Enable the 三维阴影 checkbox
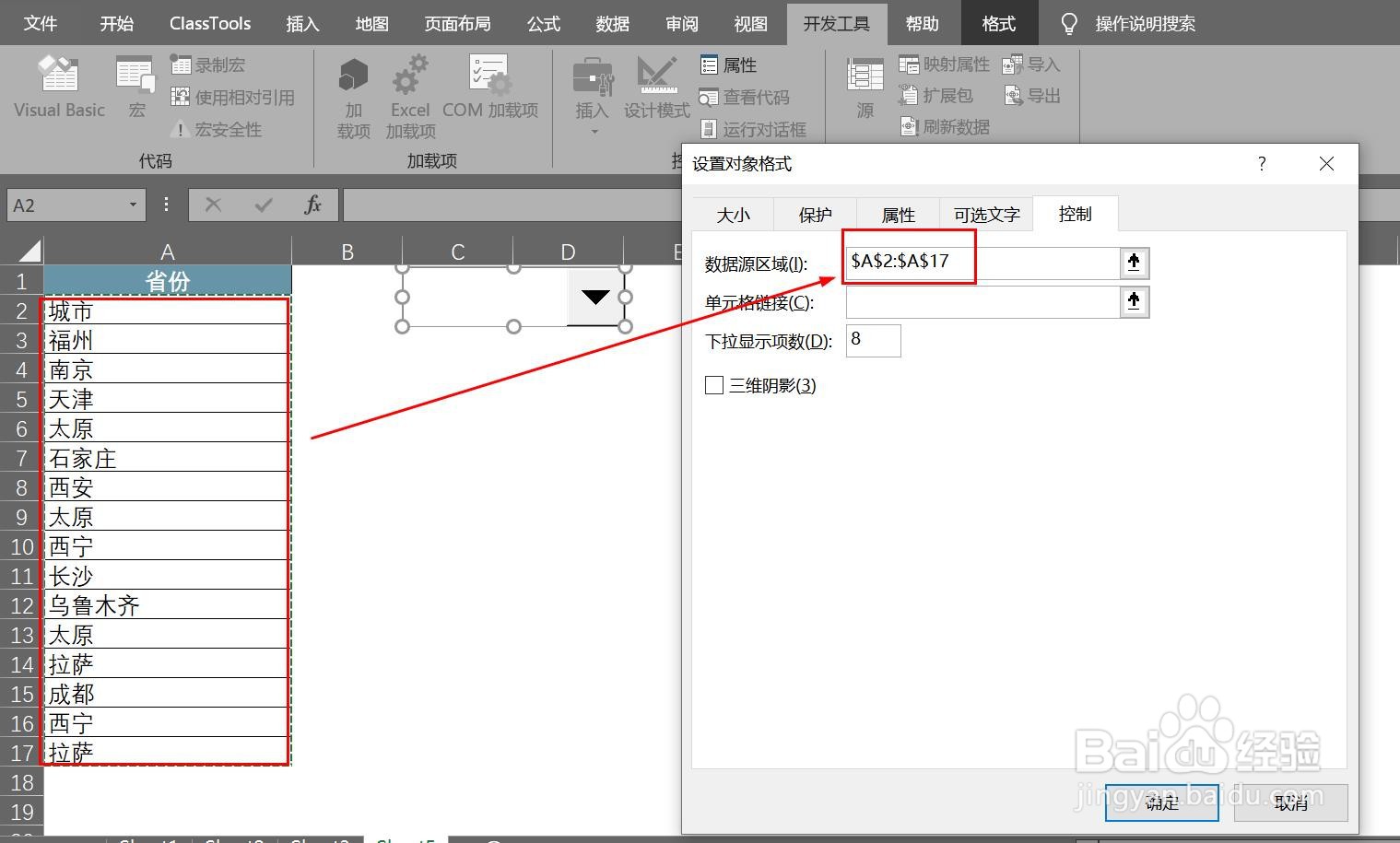 click(x=714, y=385)
